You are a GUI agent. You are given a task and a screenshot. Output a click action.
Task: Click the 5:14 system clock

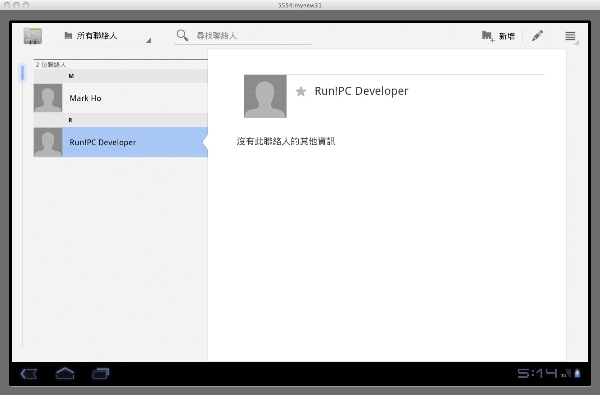pos(537,373)
